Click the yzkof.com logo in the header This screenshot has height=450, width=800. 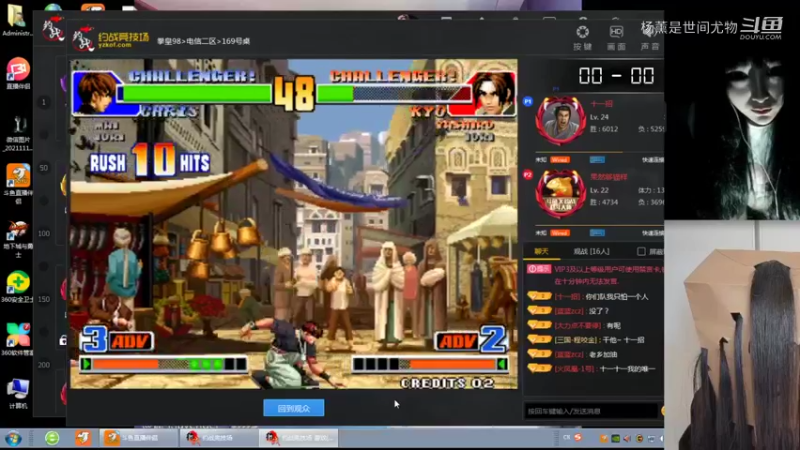click(x=111, y=40)
